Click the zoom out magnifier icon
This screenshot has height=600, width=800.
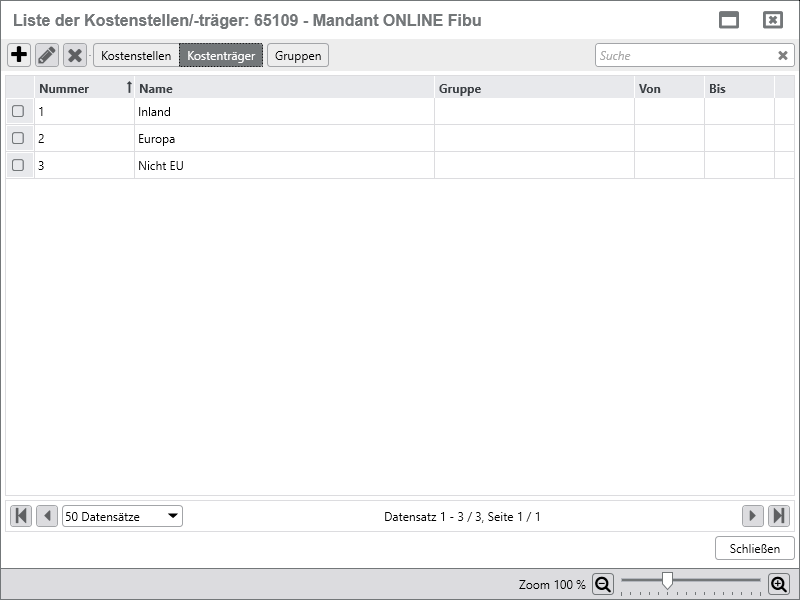(603, 585)
